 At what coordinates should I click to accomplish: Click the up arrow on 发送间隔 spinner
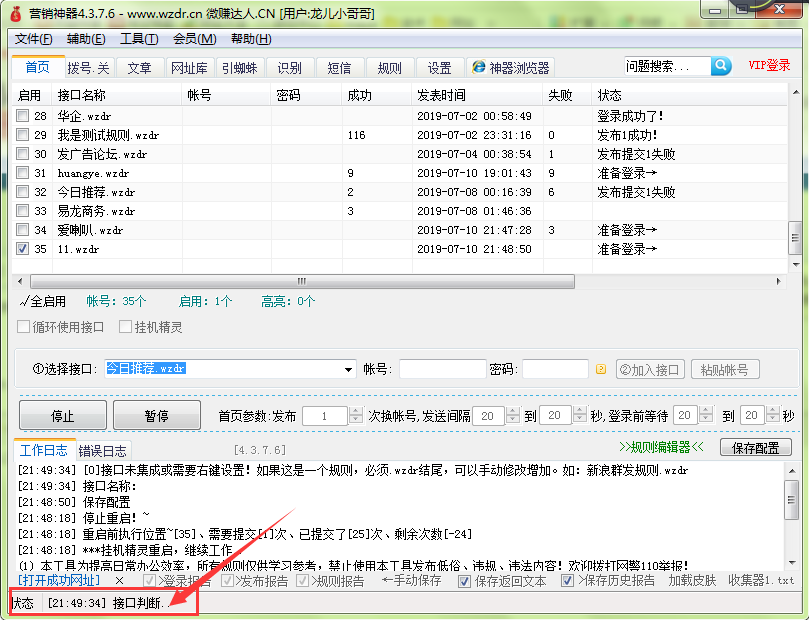(x=514, y=410)
